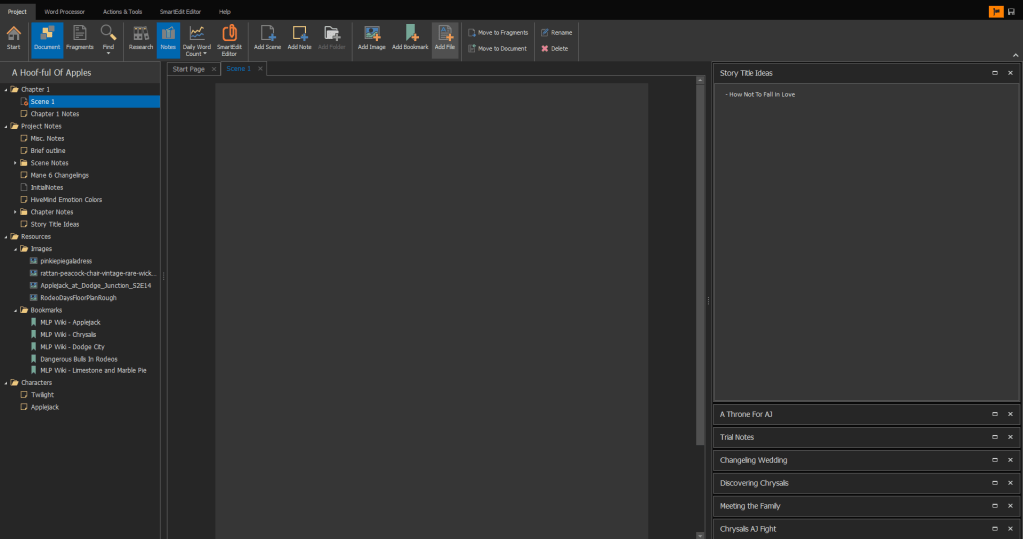Toggle the Notes panel button

click(x=168, y=38)
